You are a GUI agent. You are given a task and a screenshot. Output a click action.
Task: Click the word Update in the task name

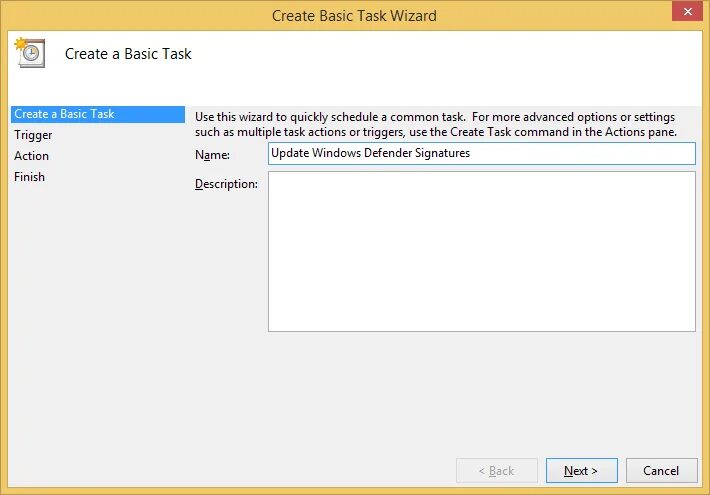[x=291, y=153]
